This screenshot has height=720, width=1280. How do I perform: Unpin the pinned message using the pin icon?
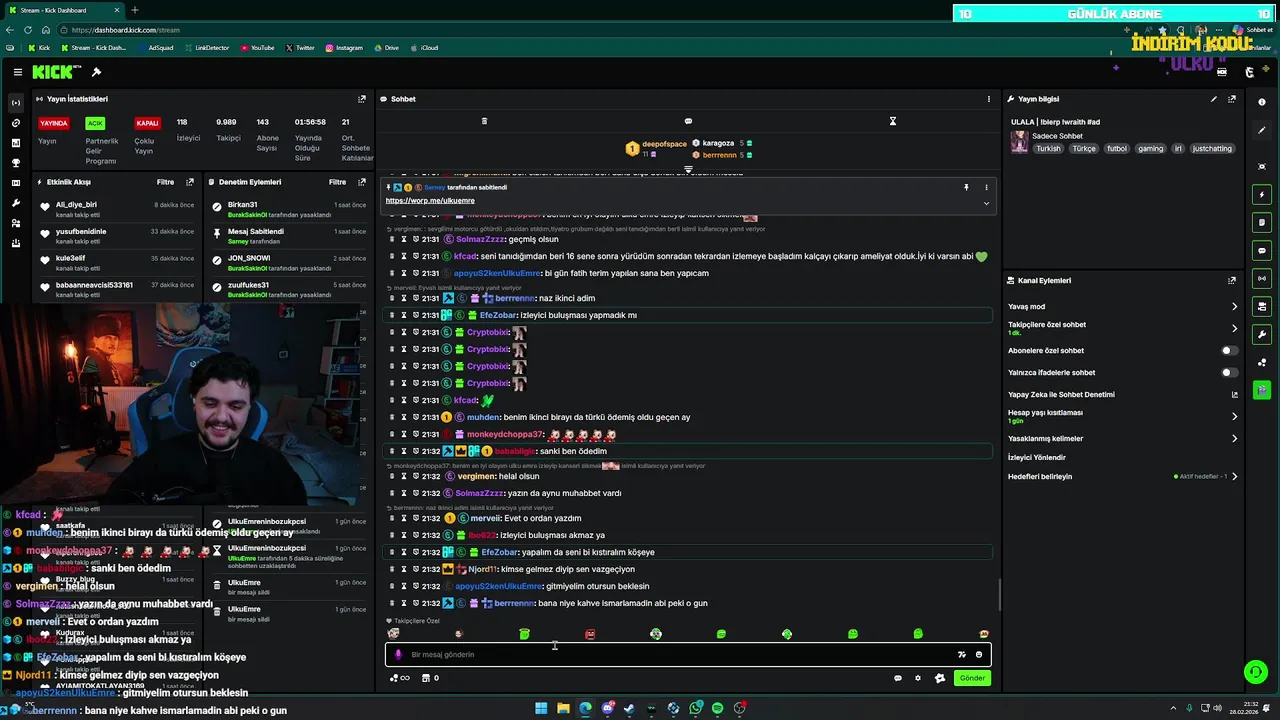(966, 187)
